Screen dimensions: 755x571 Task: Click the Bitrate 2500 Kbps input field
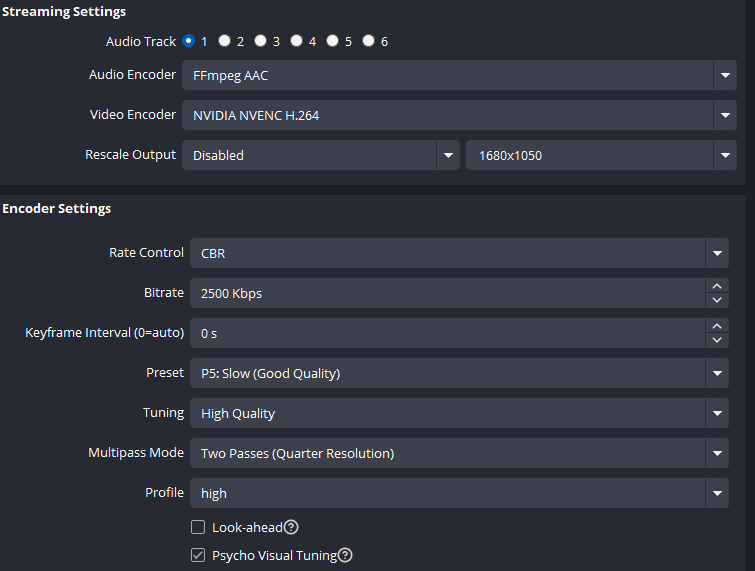(x=447, y=293)
